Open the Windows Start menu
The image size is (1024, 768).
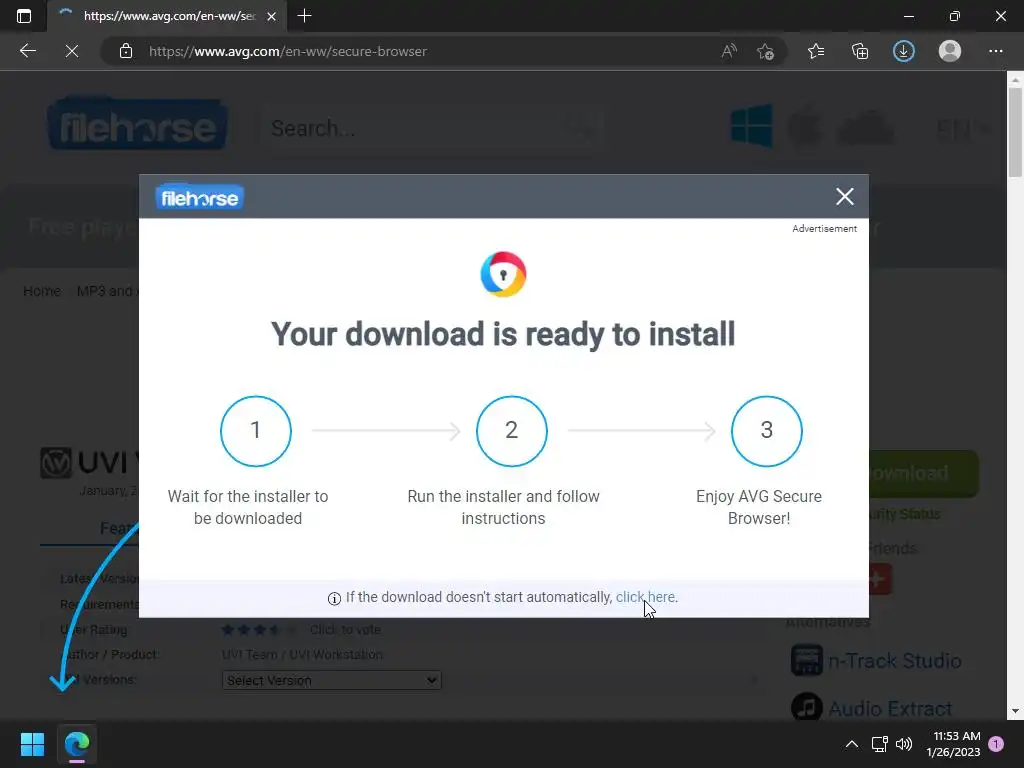click(x=32, y=744)
